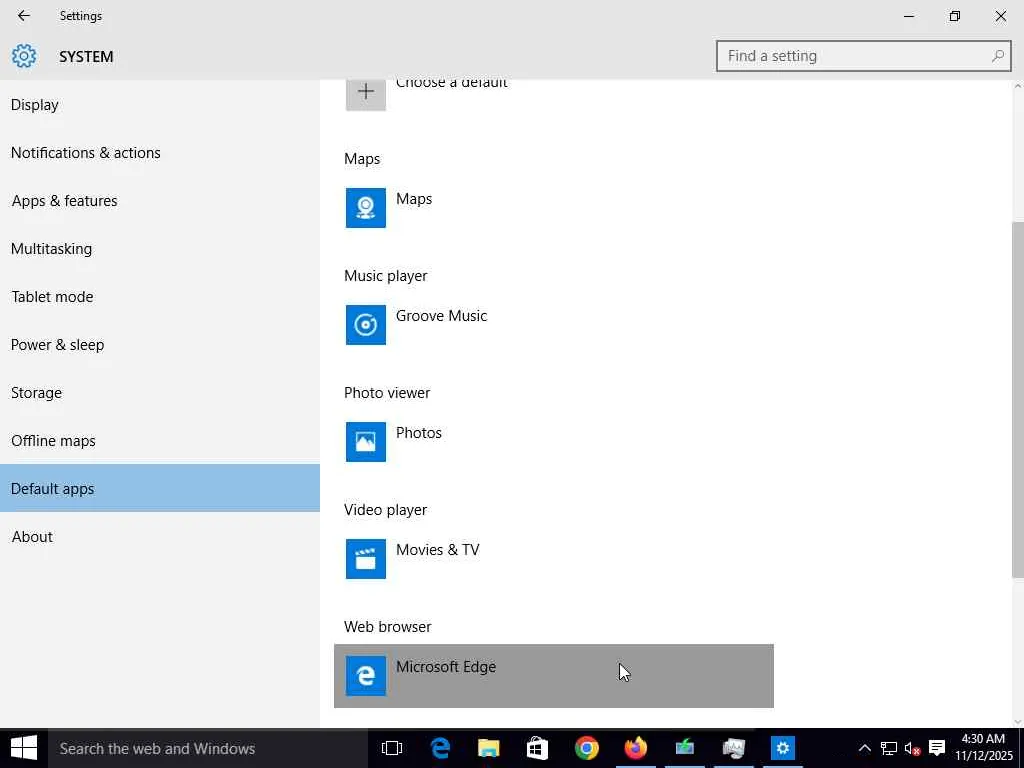Click Search the web and Windows box
Screen dimensions: 1024x768
pyautogui.click(x=208, y=748)
